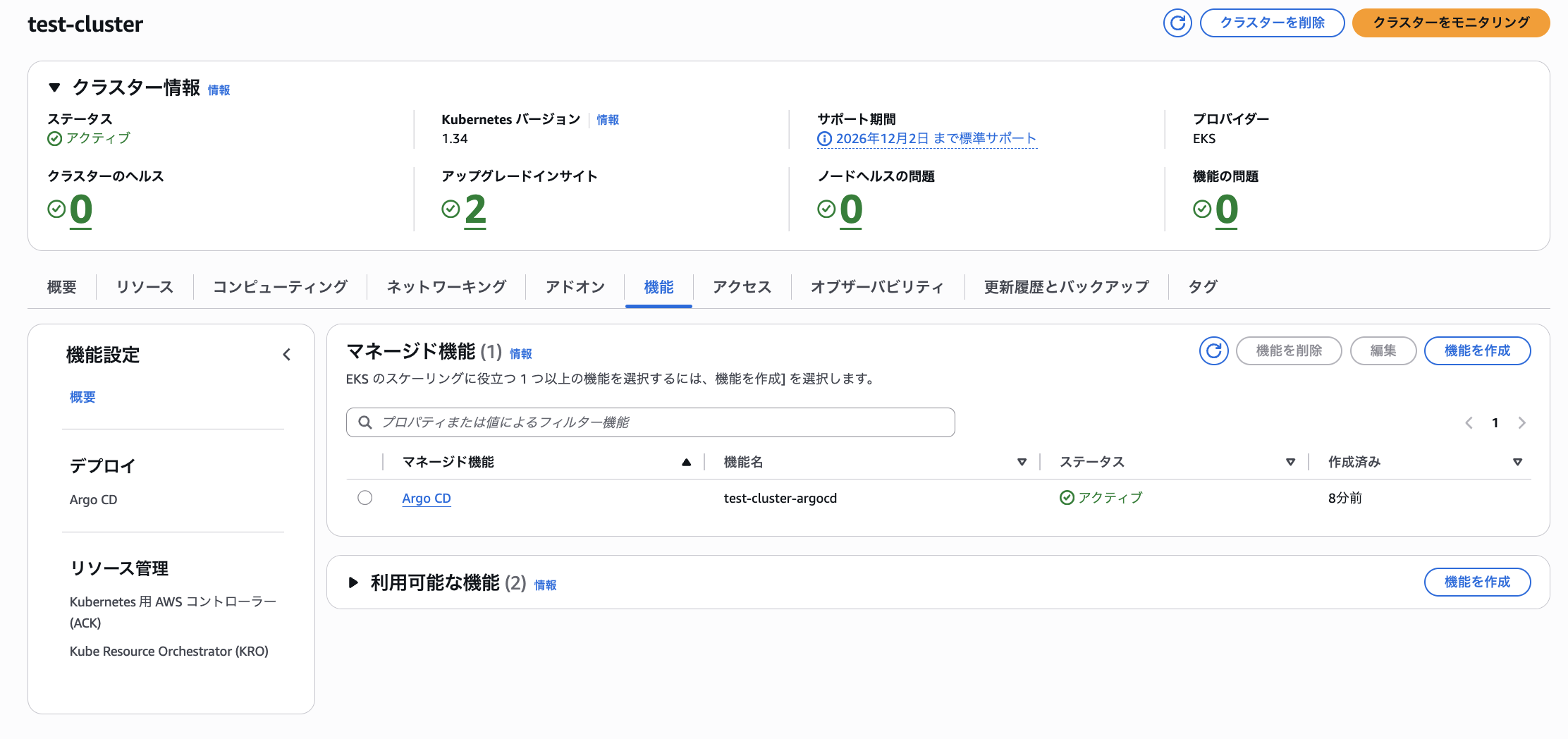Click the next page arrow in pagination
The image size is (1568, 739).
(x=1522, y=422)
